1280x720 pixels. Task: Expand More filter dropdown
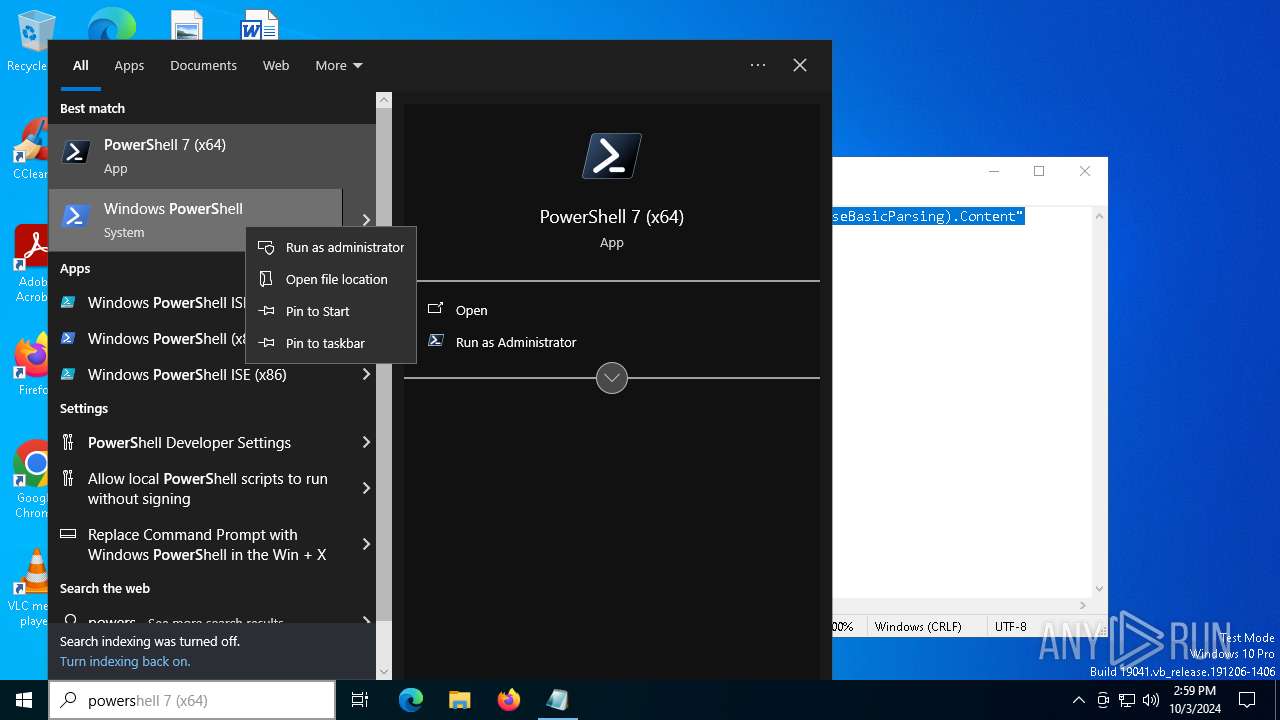pyautogui.click(x=339, y=65)
